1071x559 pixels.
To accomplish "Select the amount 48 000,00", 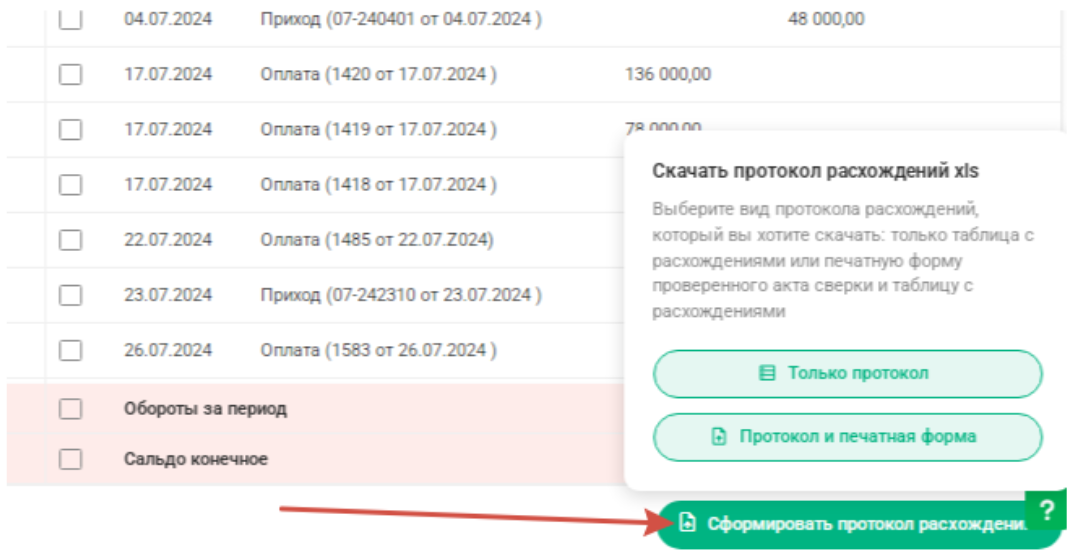I will point(826,18).
